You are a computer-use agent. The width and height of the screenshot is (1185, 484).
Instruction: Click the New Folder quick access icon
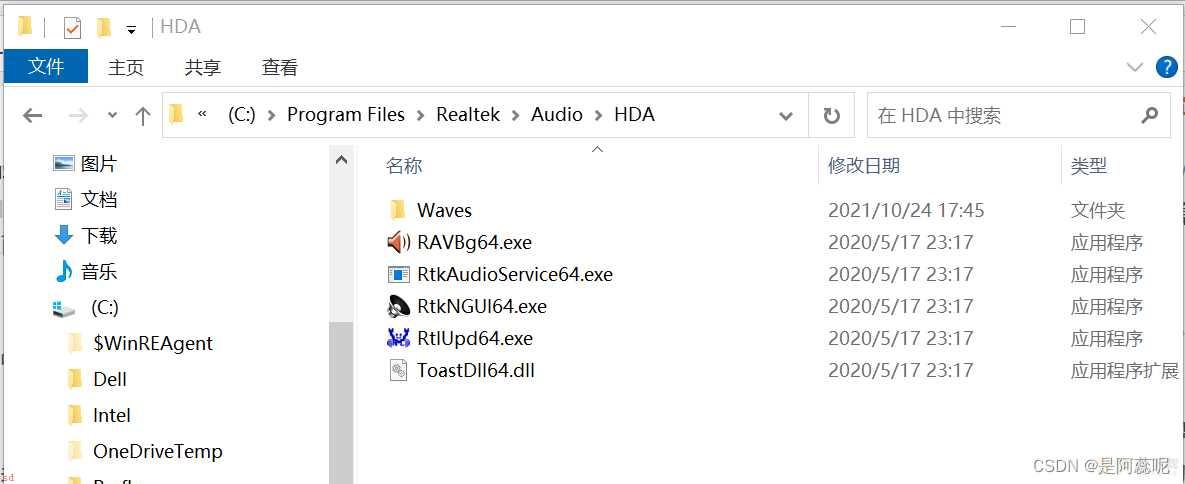coord(104,28)
